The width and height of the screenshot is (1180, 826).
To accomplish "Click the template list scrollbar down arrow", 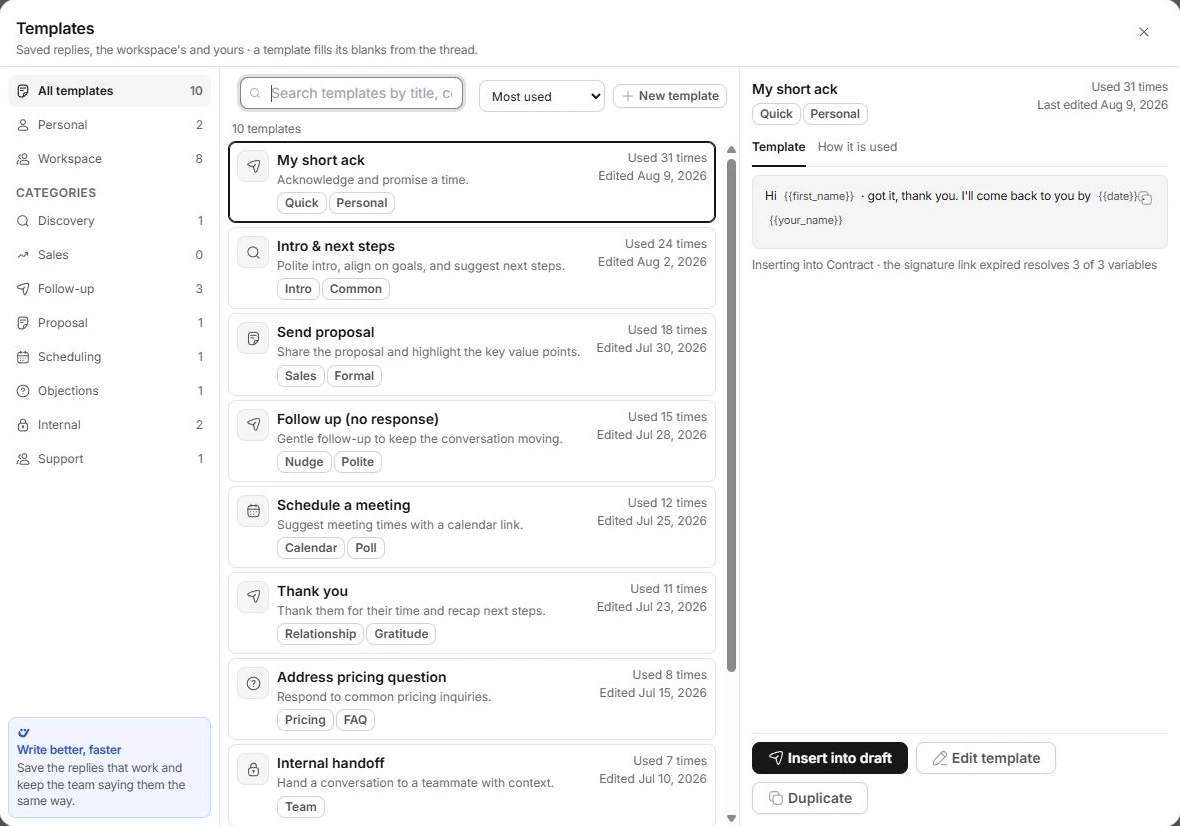I will tap(731, 818).
